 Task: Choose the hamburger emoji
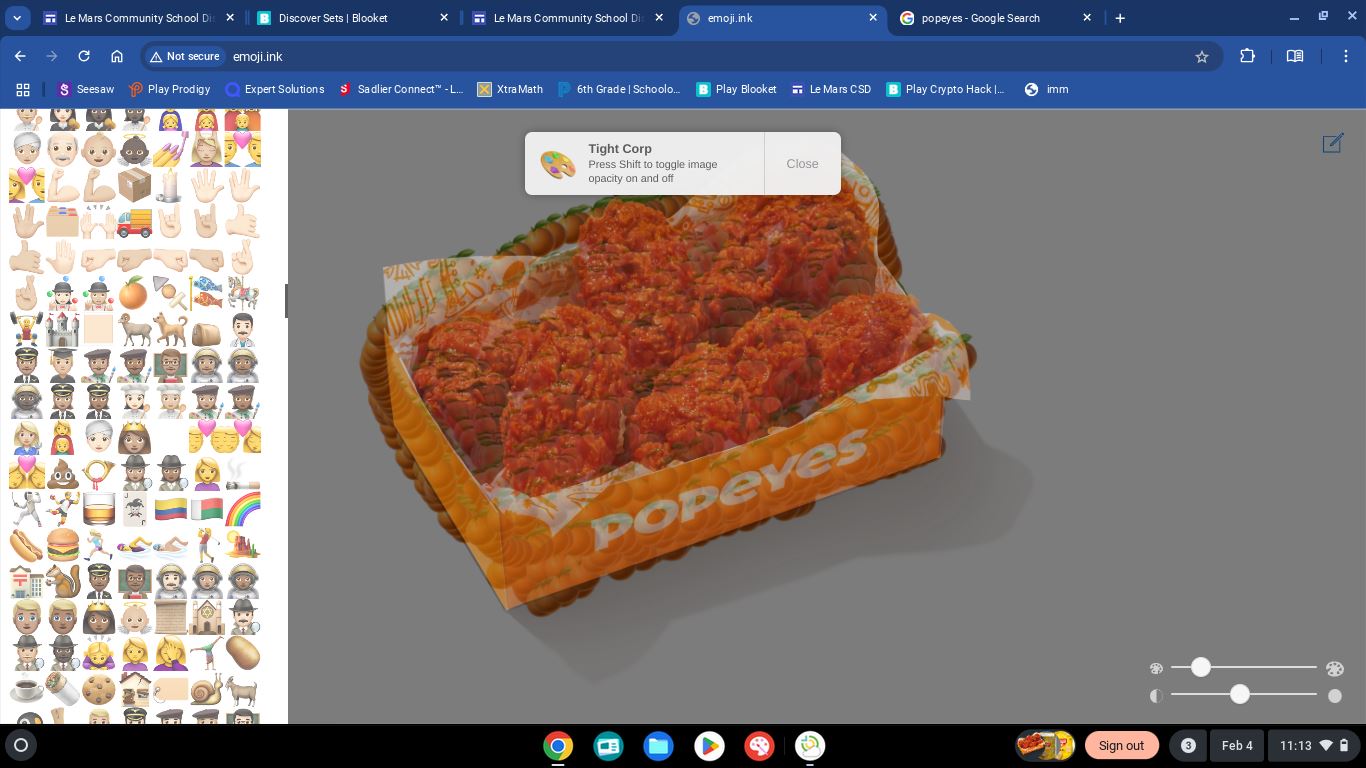tap(62, 545)
